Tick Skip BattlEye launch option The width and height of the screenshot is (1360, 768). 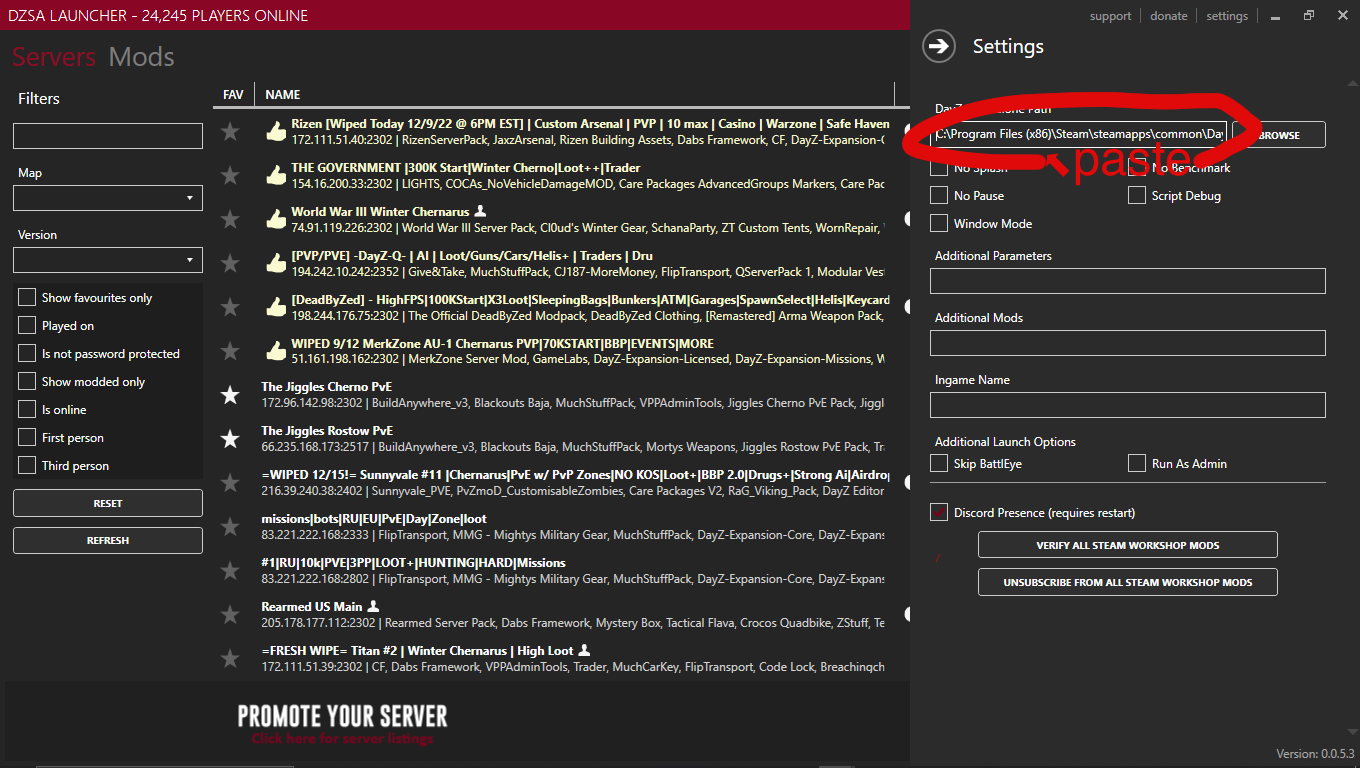coord(939,463)
